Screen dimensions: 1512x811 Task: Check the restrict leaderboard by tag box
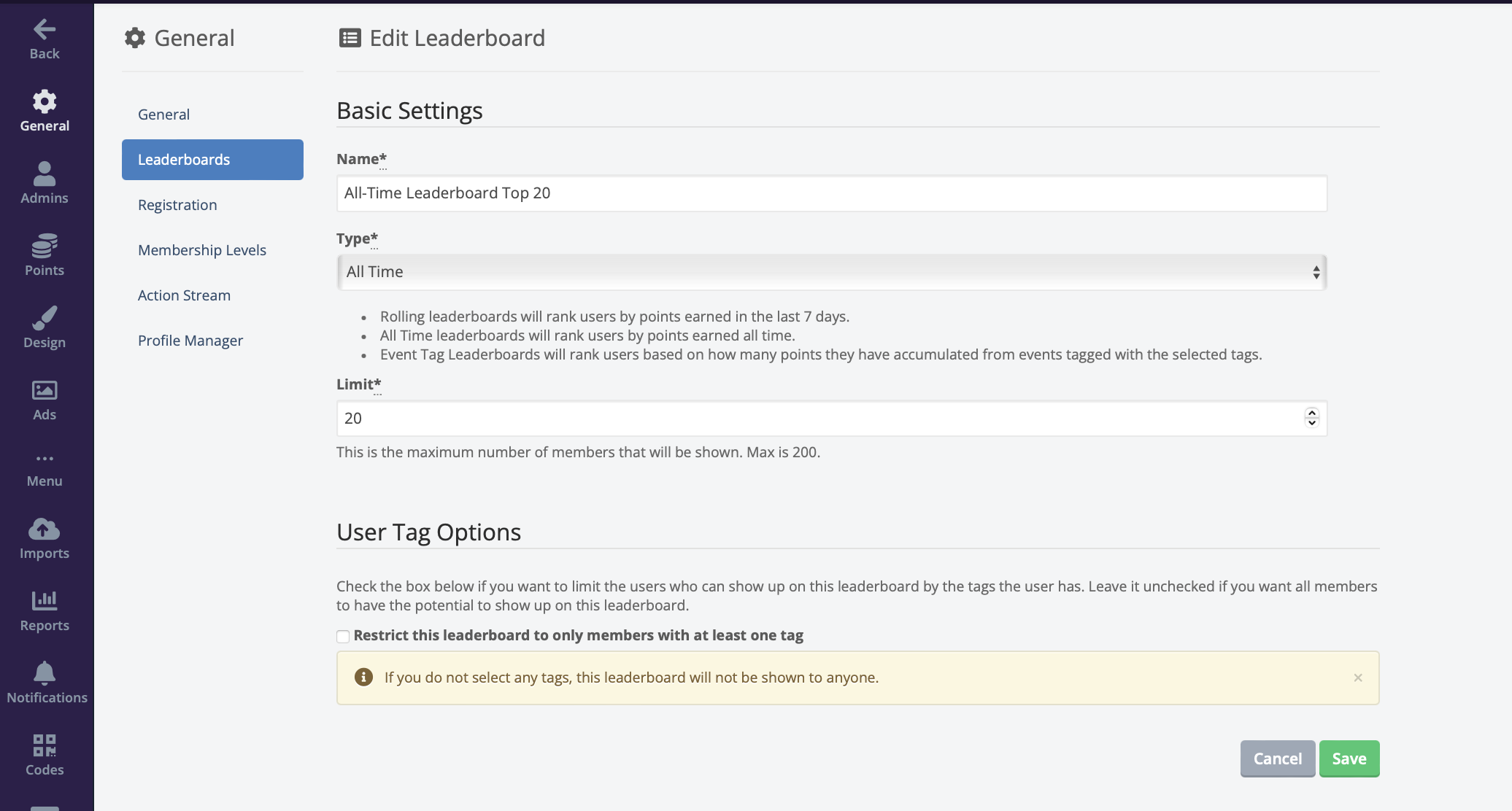point(343,636)
